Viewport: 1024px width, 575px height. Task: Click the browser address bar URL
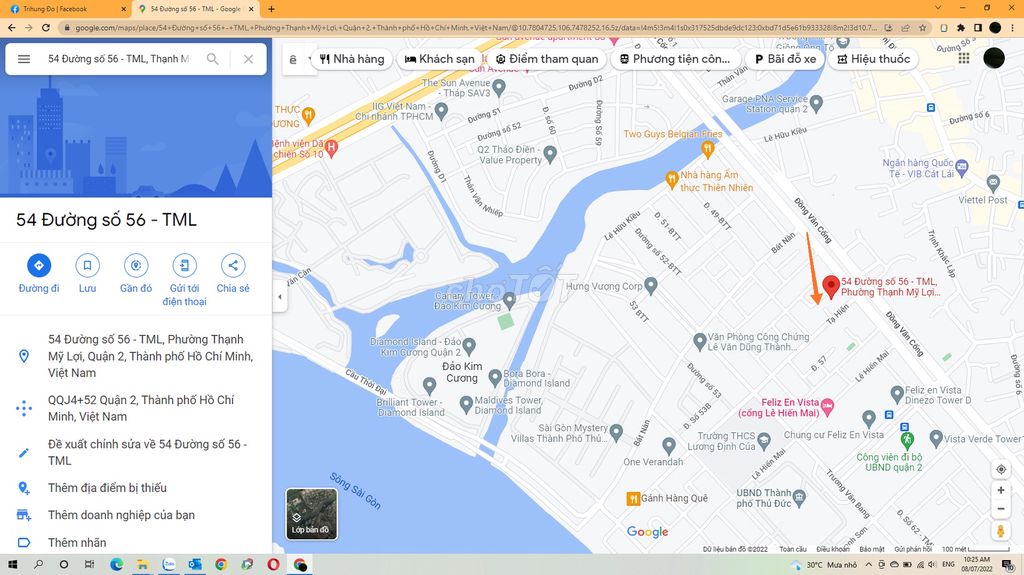(x=475, y=27)
